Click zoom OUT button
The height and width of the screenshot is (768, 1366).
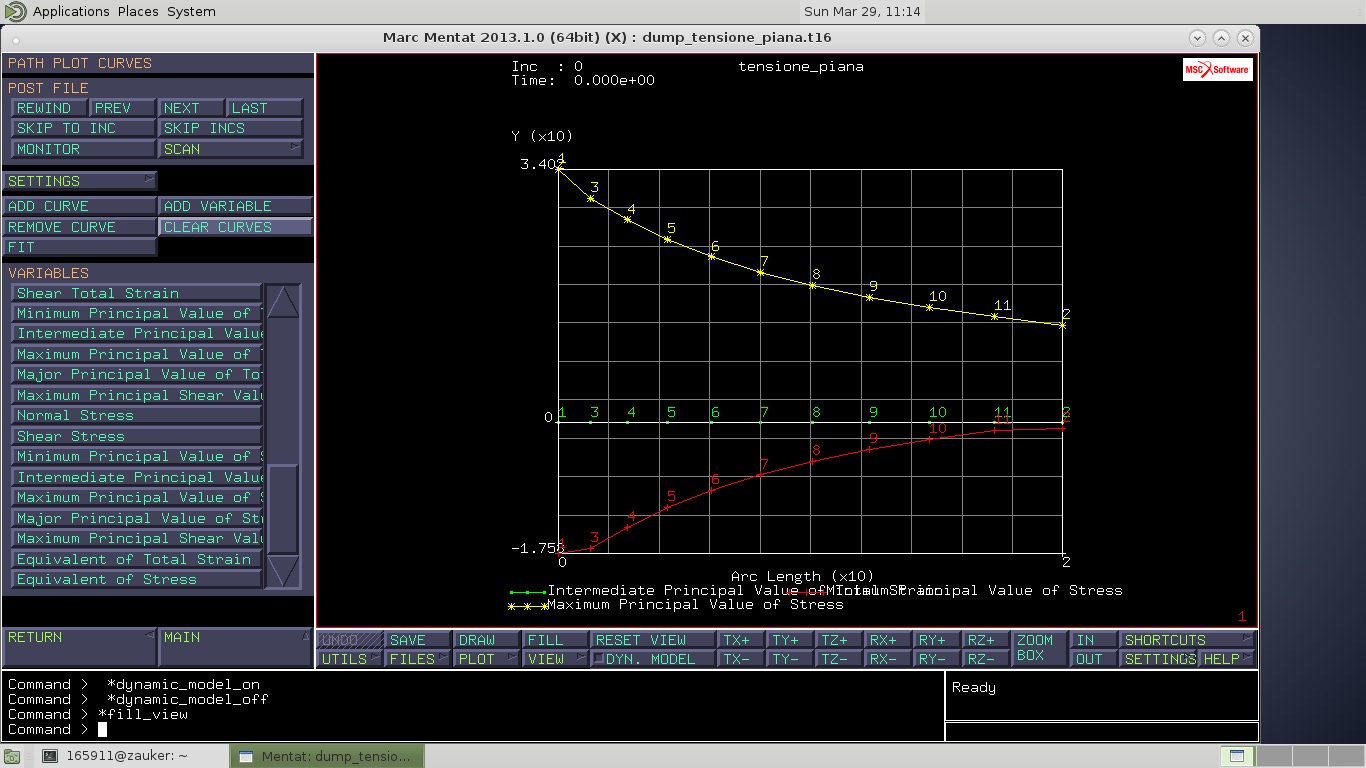click(1094, 659)
